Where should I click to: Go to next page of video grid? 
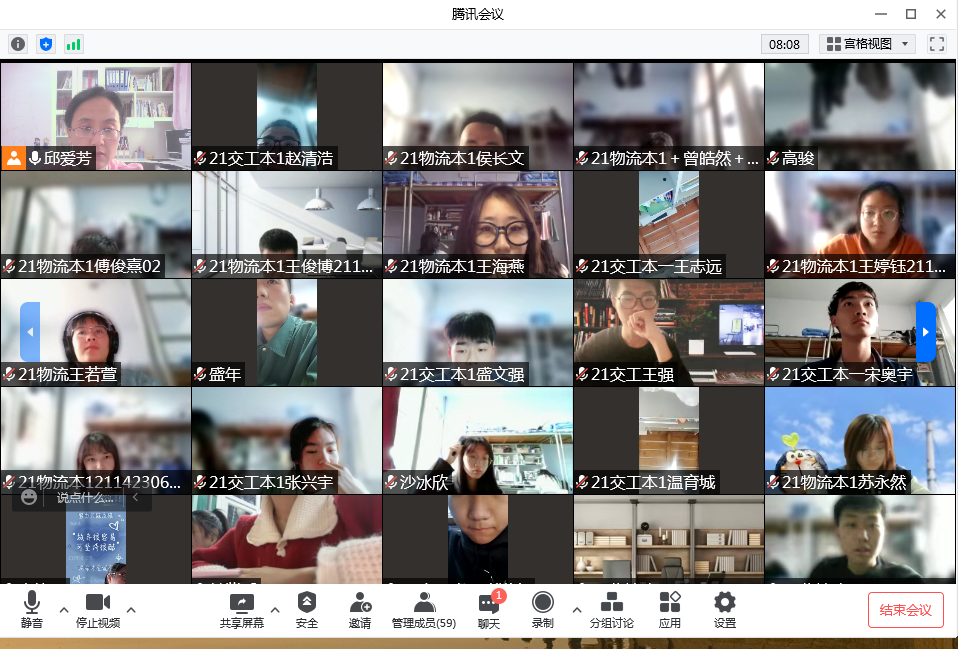tap(926, 332)
